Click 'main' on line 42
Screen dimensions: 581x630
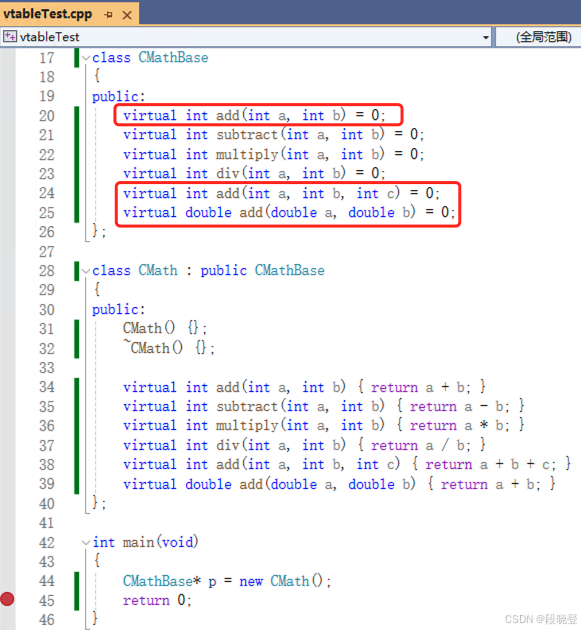[138, 542]
